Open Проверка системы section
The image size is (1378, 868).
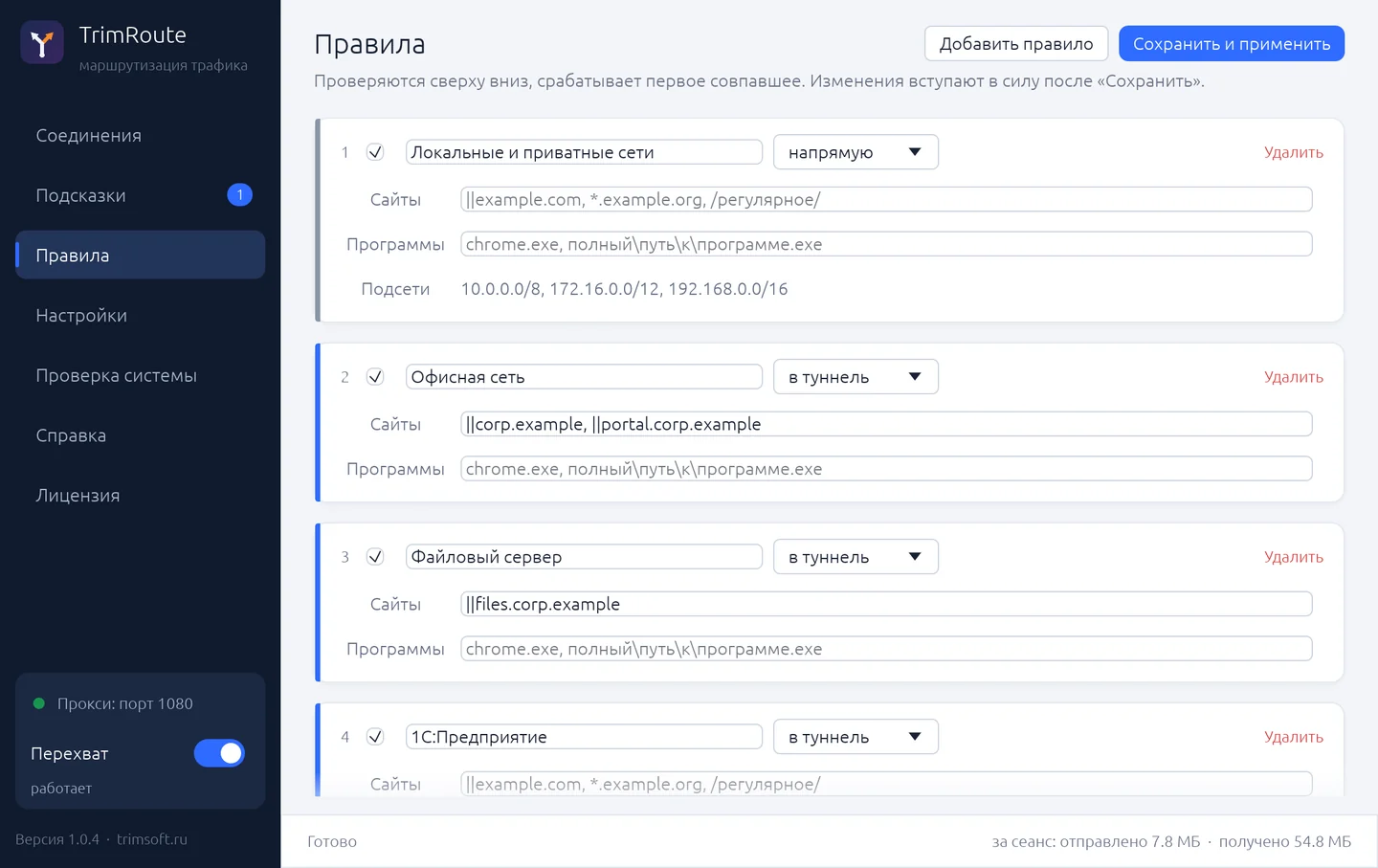[140, 376]
